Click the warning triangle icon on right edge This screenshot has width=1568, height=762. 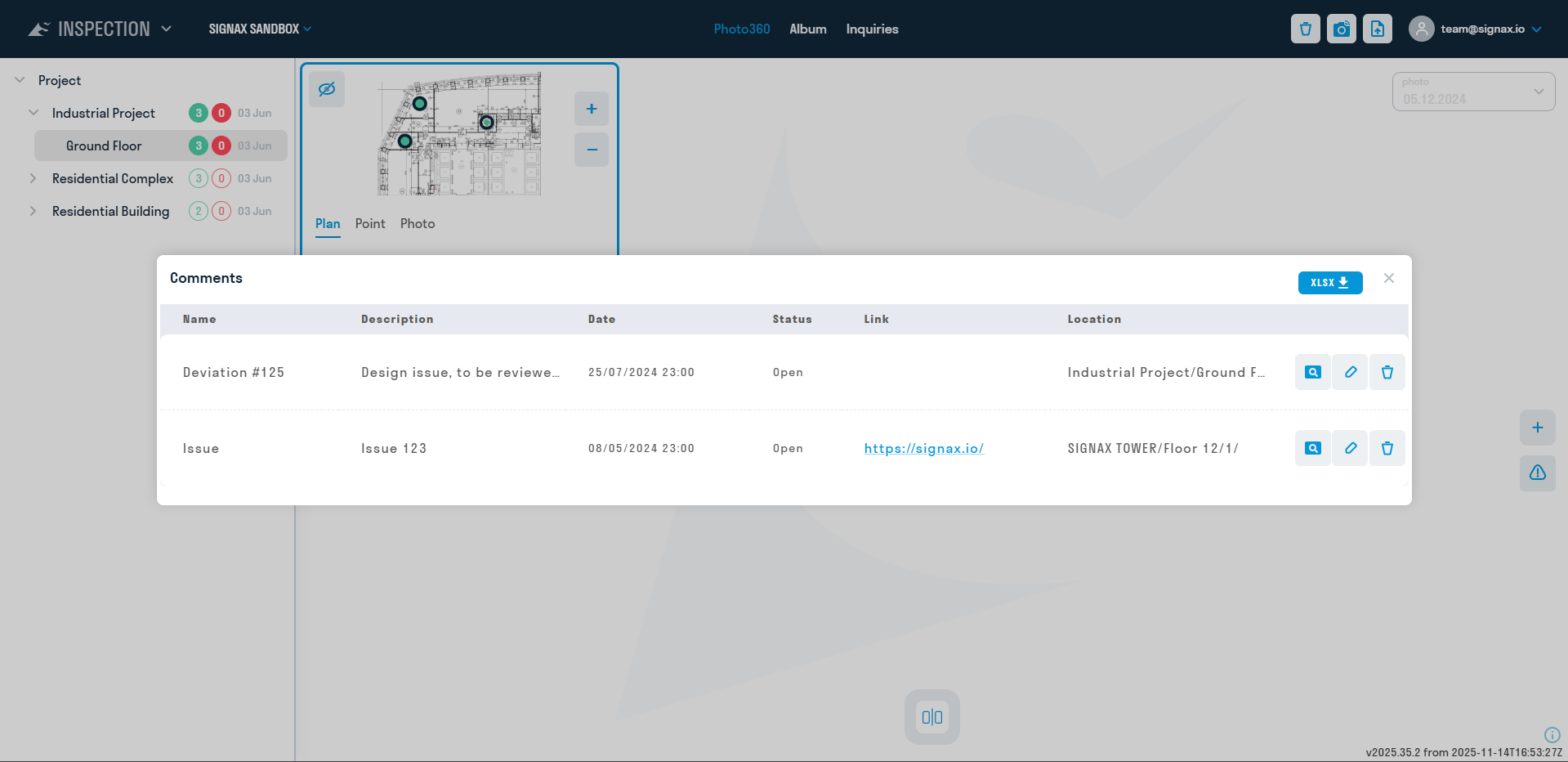coord(1537,473)
